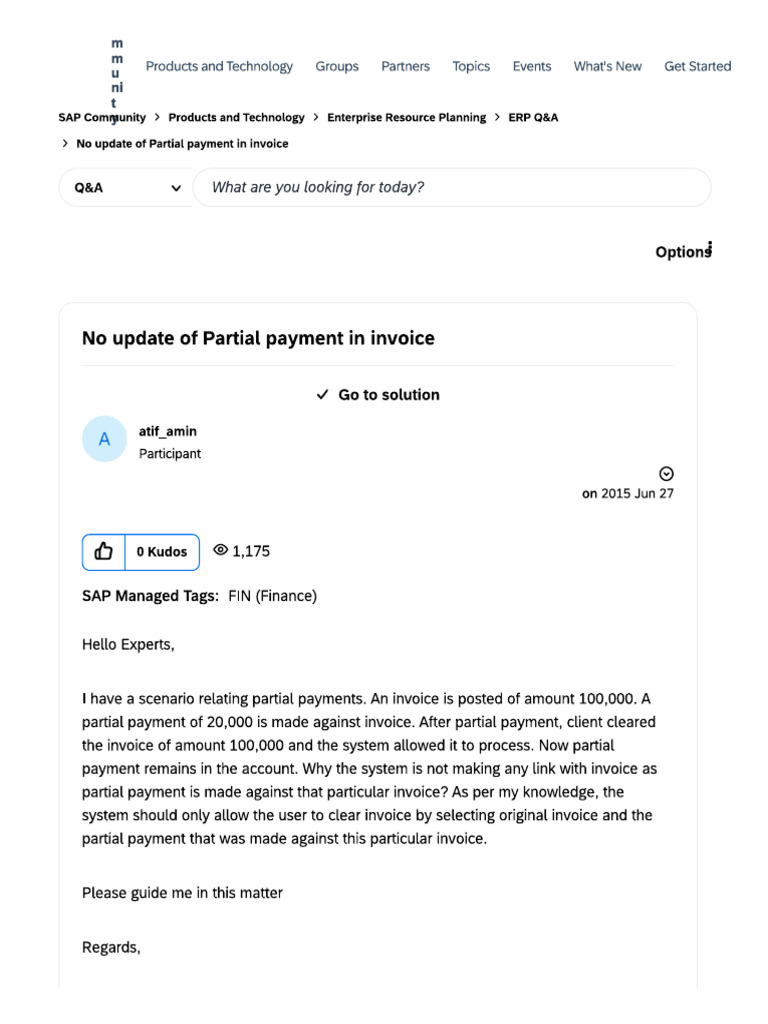
Task: Click the dropdown chevron beside Q&A
Action: click(176, 188)
